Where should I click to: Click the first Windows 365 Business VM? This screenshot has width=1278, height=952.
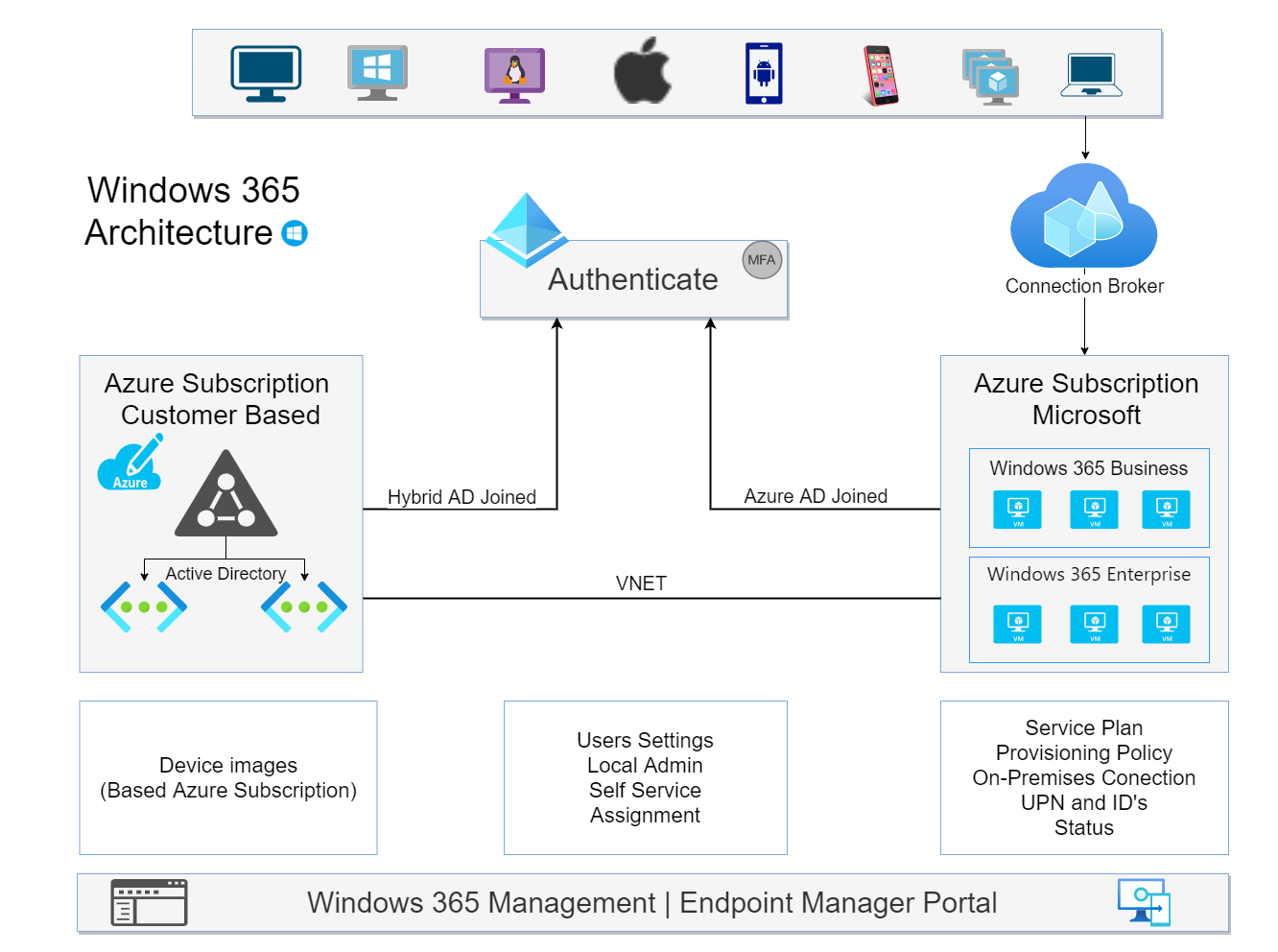click(1017, 510)
